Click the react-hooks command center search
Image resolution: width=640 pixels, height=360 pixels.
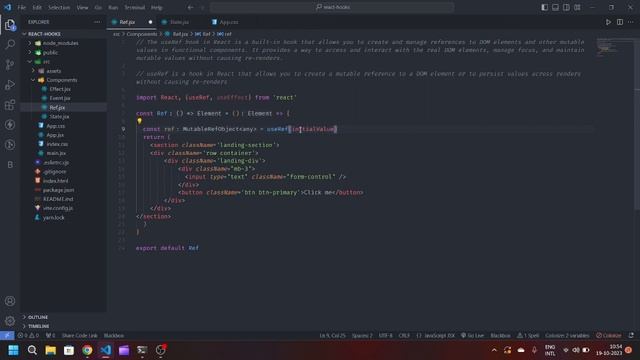[x=332, y=7]
